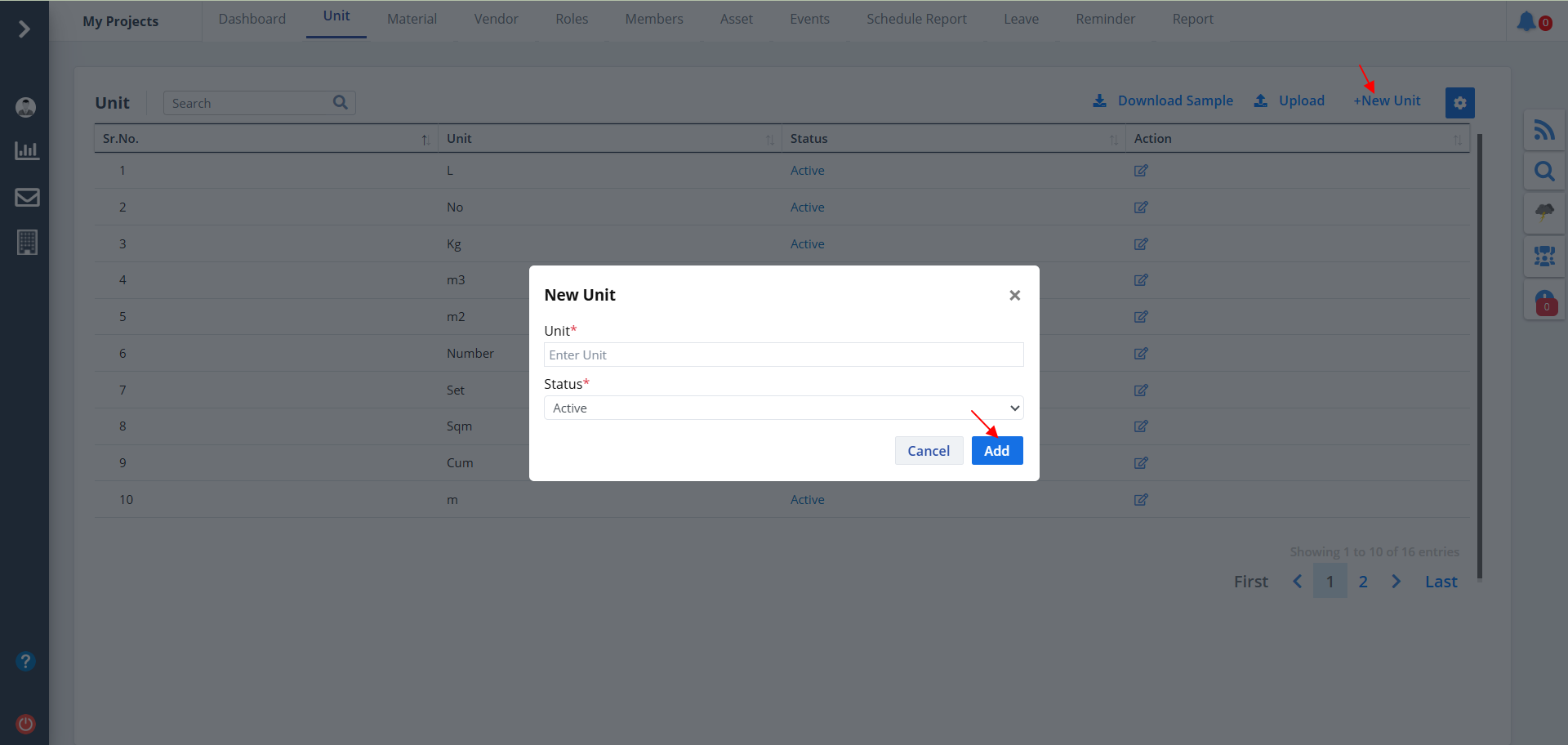Click the team members group icon
Screen dimensions: 1568x745
[x=1543, y=257]
